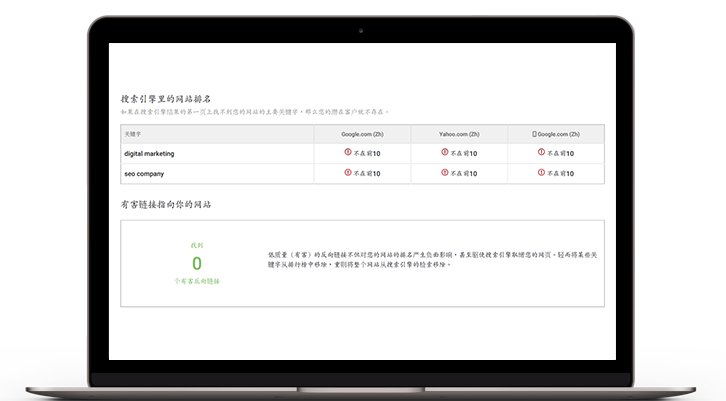The height and width of the screenshot is (401, 726).
Task: Click warning icon for seo company on mobile Google
Action: pyautogui.click(x=541, y=172)
